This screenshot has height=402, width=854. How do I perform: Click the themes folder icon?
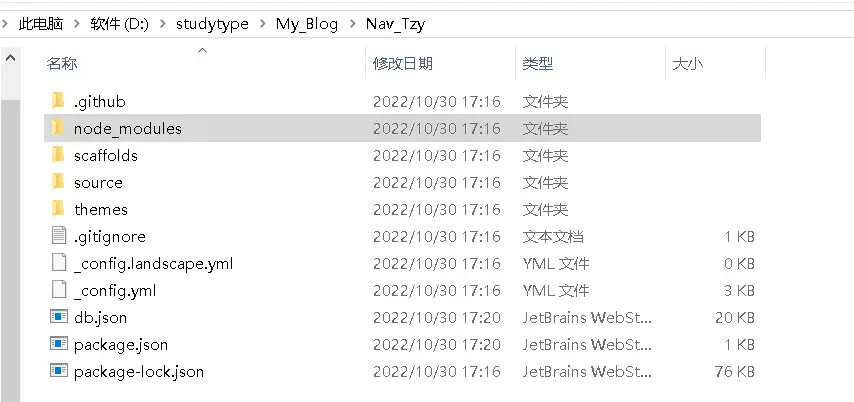tap(57, 209)
